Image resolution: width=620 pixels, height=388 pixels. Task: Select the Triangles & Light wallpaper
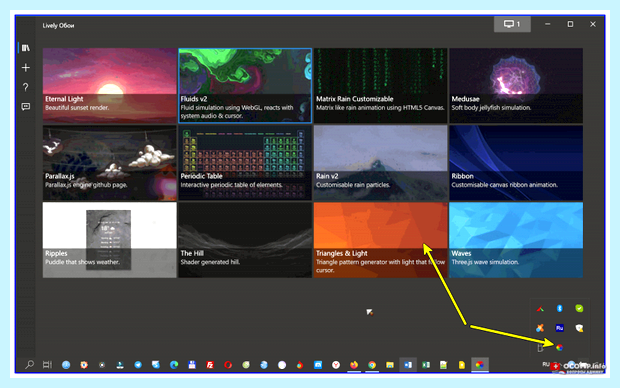[380, 240]
